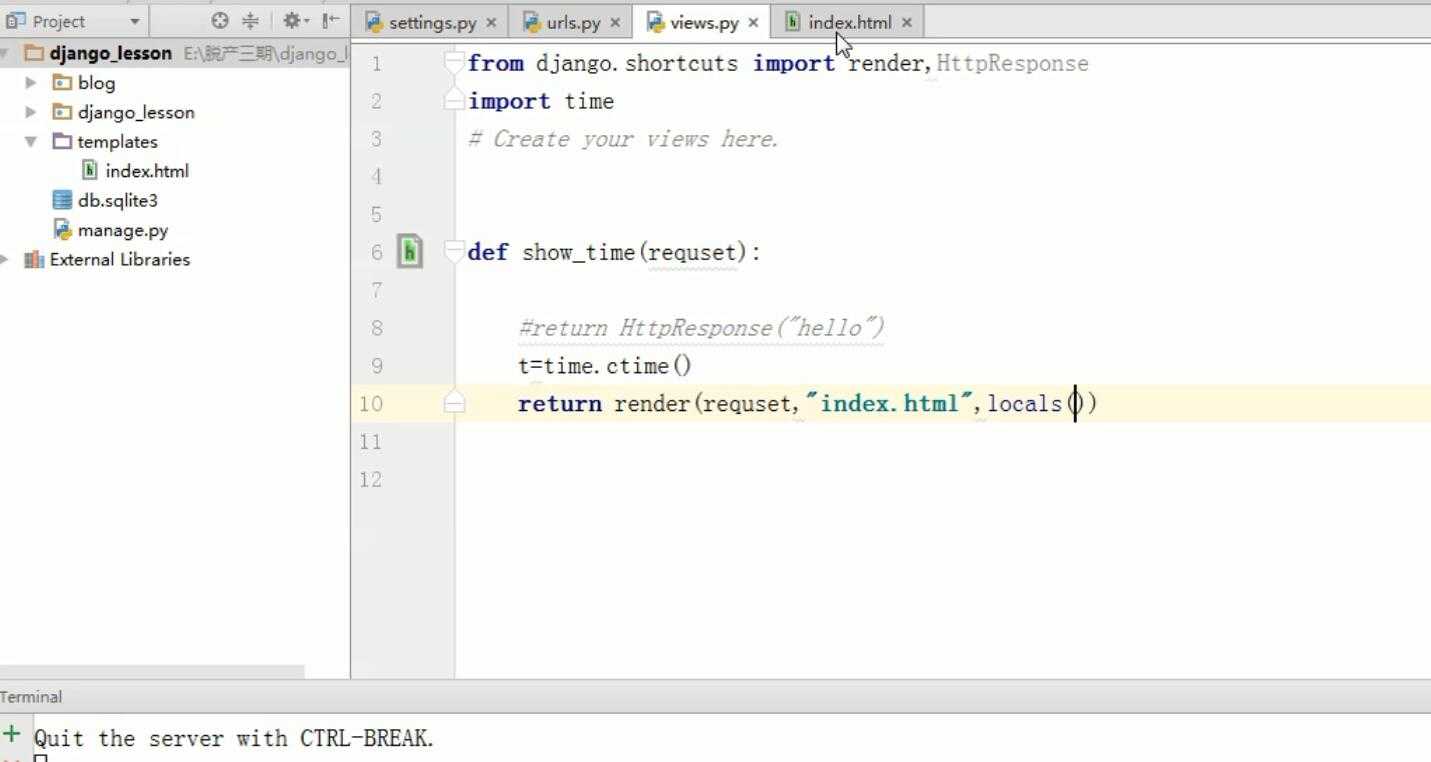Click the commented return HttpResponse line
This screenshot has width=1431, height=762.
pos(701,328)
